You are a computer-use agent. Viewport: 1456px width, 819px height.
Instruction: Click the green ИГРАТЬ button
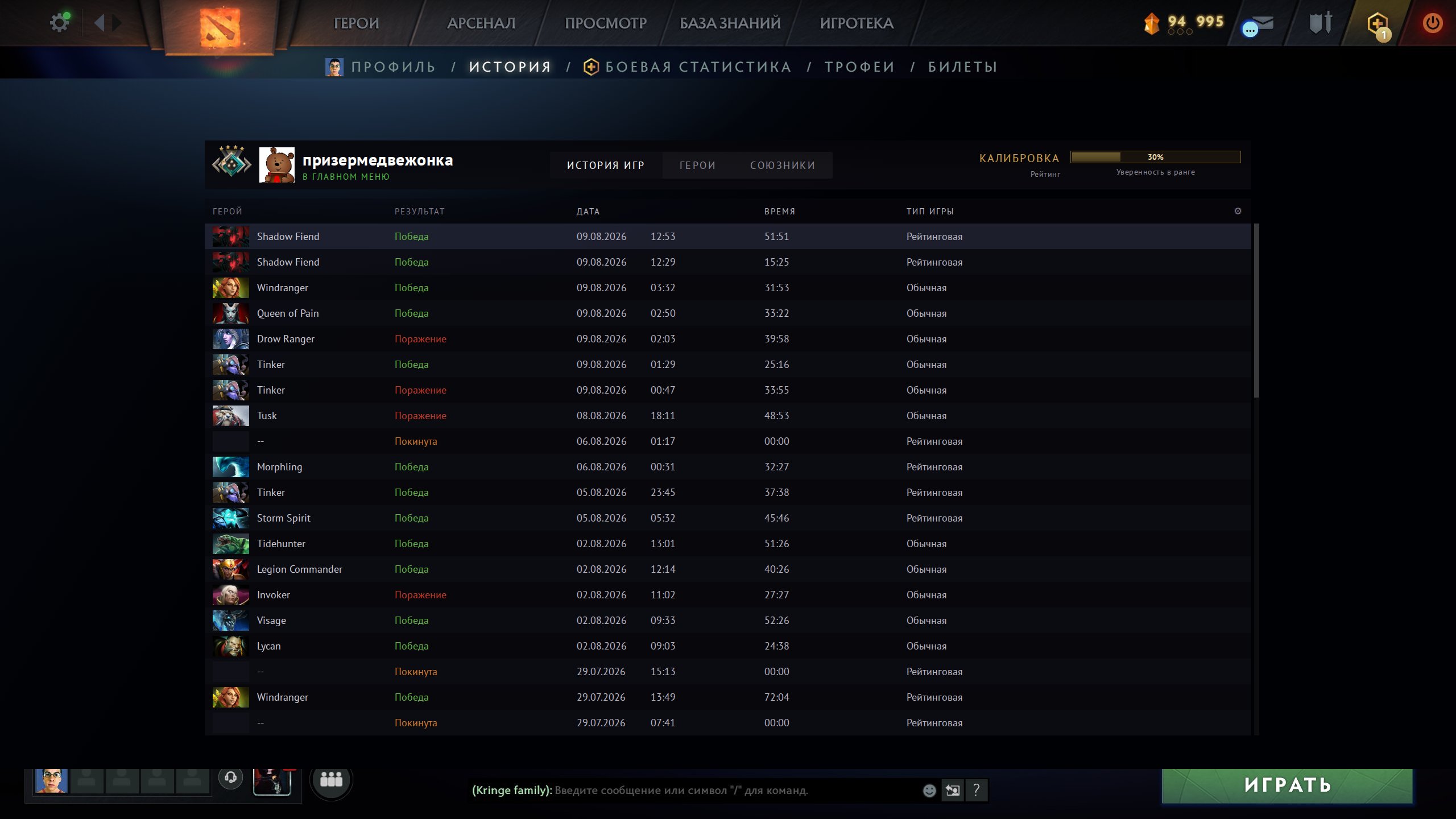coord(1287,785)
